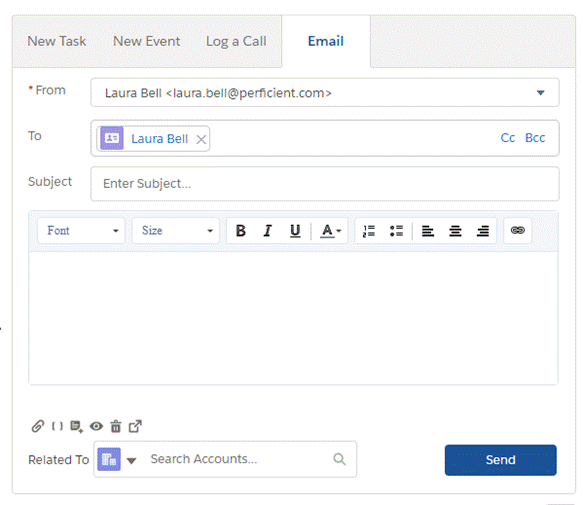Viewport: 583px width, 505px height.
Task: Apply underline formatting in the editor toolbar
Action: 295,231
